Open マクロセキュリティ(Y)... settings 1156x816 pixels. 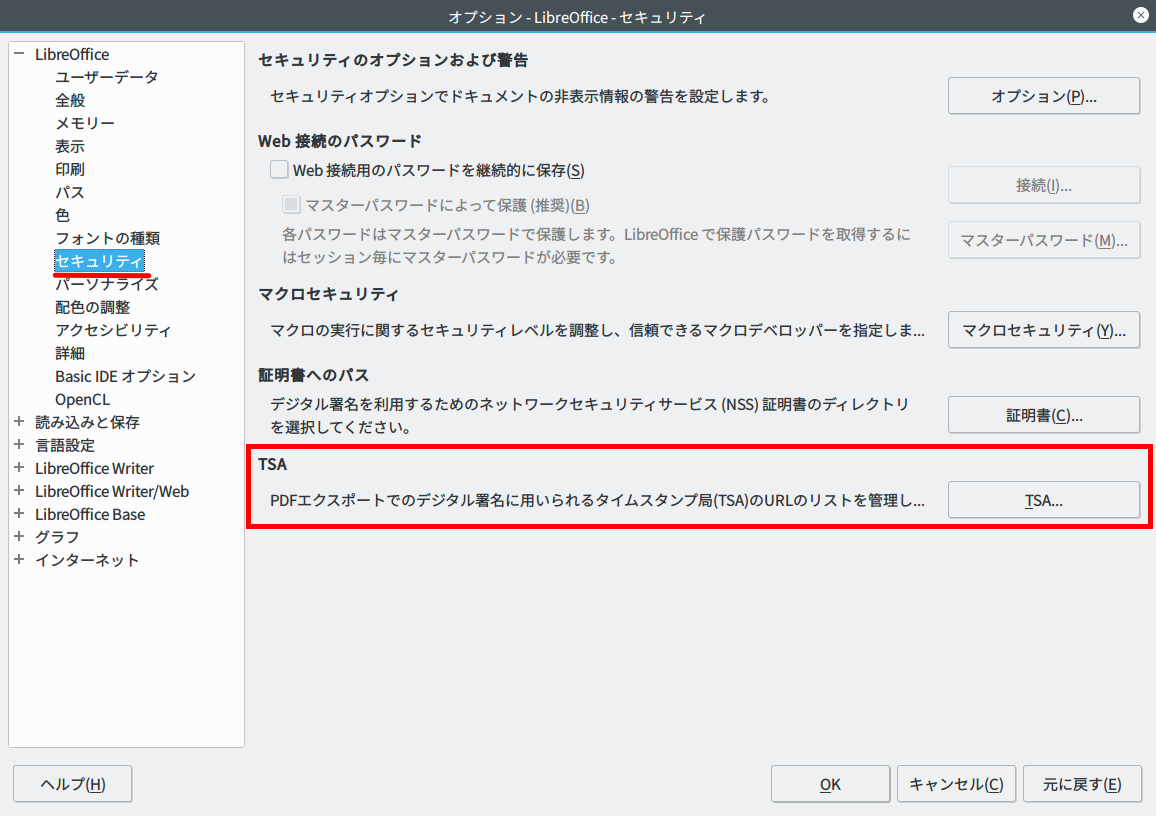coord(1044,329)
